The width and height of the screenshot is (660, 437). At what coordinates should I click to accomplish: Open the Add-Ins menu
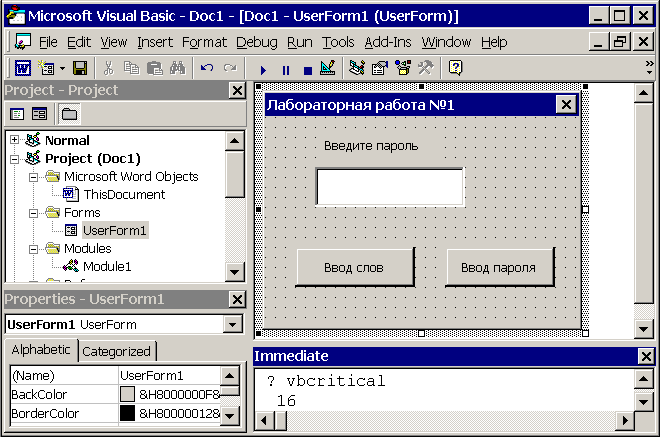(x=388, y=42)
